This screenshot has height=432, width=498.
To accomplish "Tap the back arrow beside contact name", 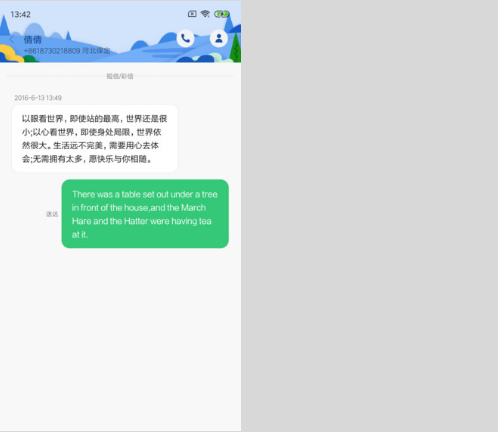I will tap(12, 39).
